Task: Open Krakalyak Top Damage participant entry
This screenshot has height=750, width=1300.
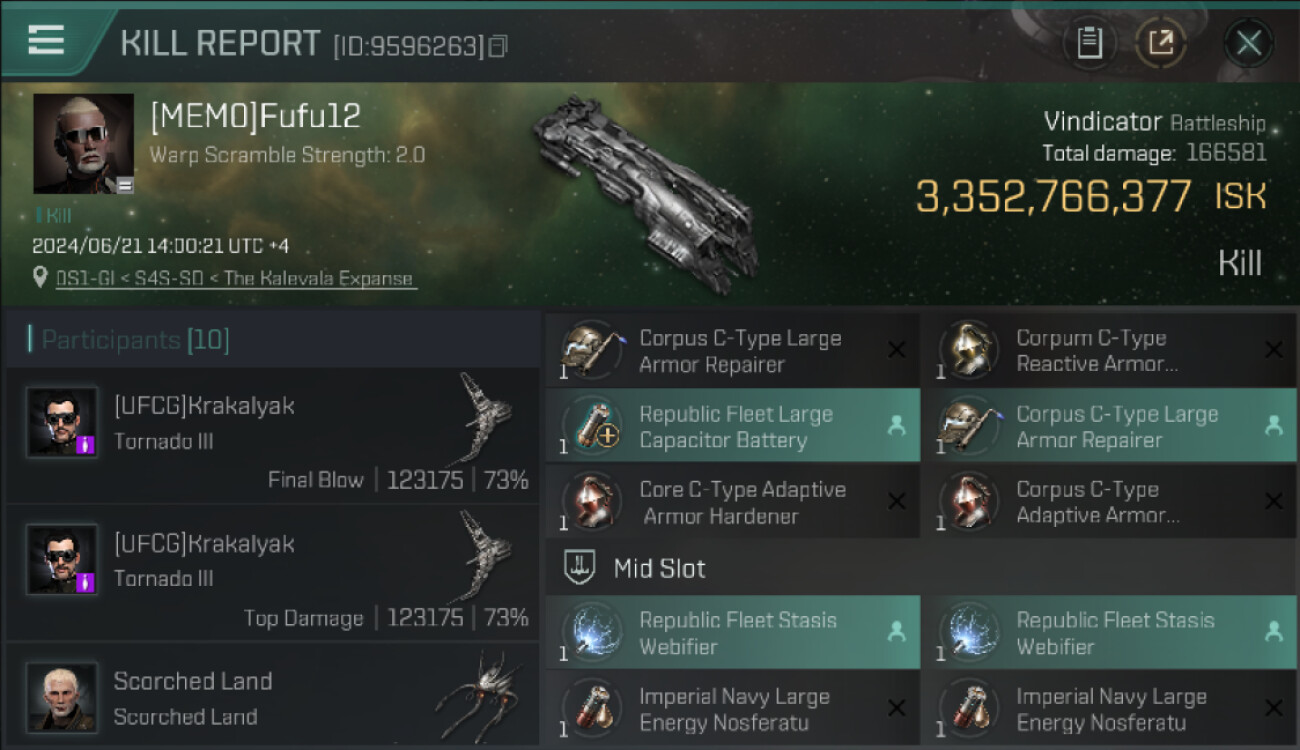Action: (272, 573)
